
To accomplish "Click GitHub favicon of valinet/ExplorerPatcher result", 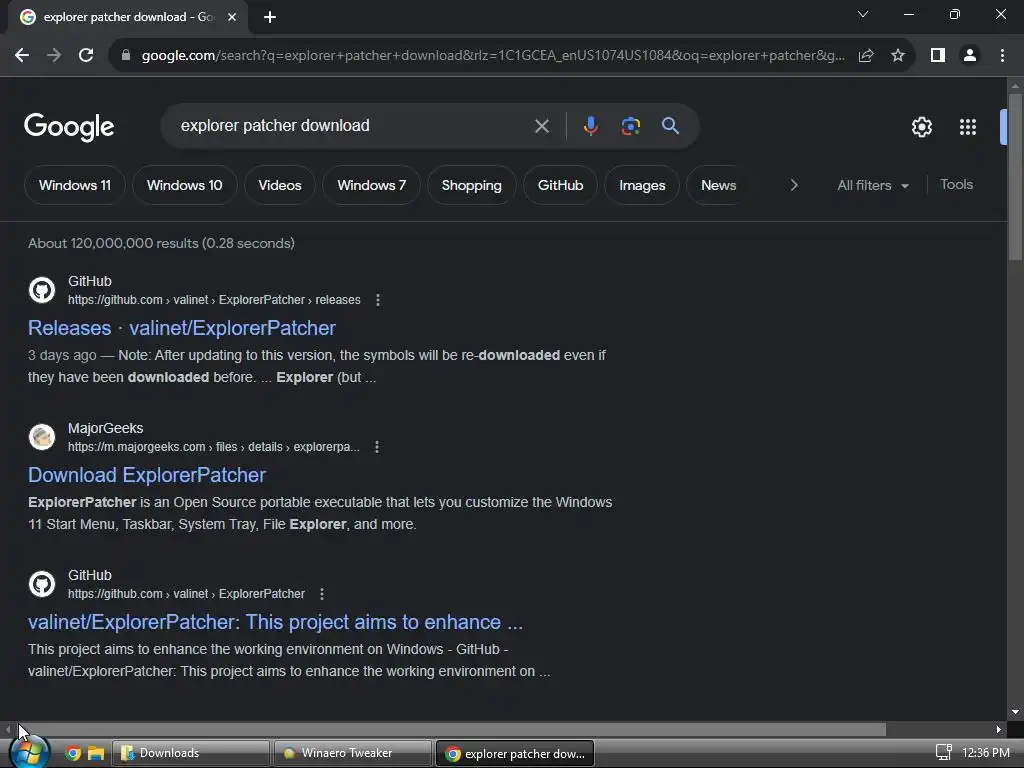I will click(42, 584).
